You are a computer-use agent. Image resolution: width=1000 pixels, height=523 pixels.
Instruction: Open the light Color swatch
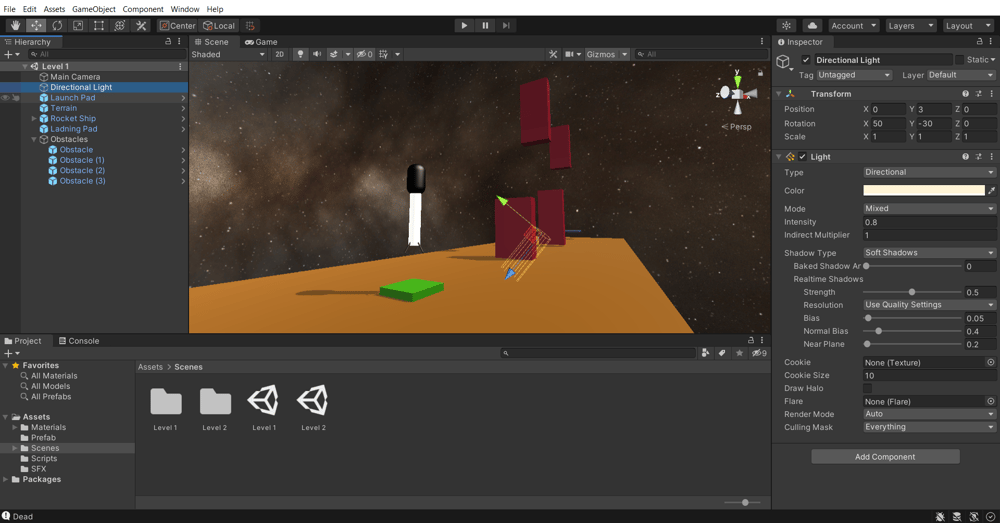(x=923, y=190)
